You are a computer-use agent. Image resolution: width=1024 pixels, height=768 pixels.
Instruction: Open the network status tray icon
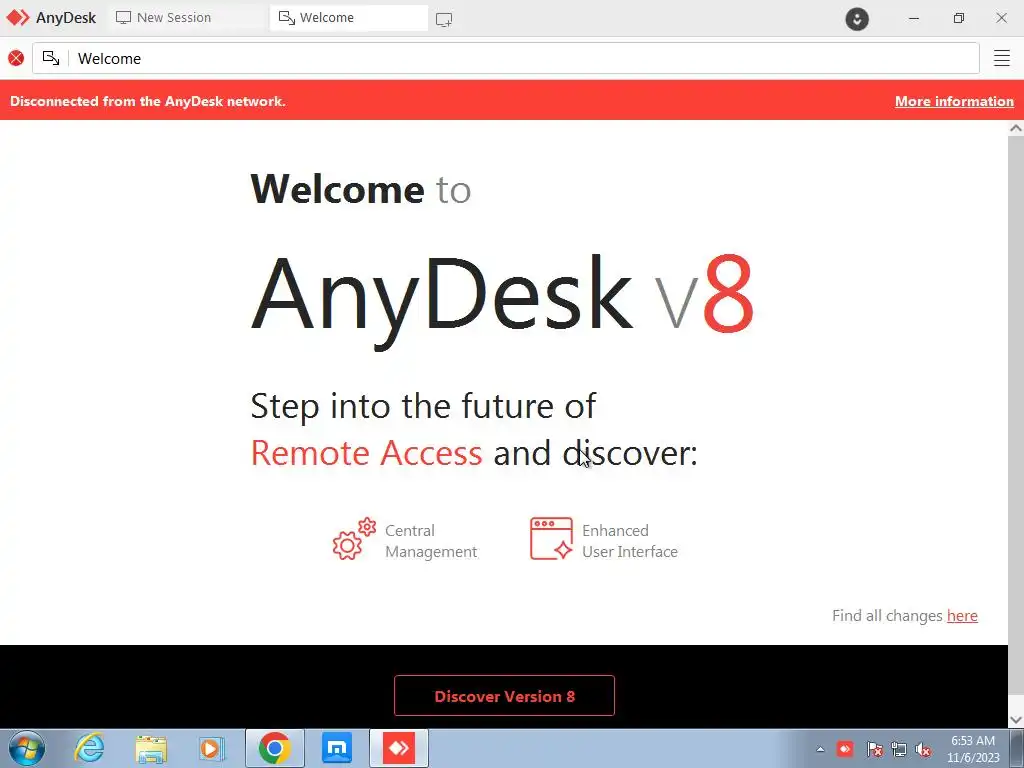click(899, 749)
